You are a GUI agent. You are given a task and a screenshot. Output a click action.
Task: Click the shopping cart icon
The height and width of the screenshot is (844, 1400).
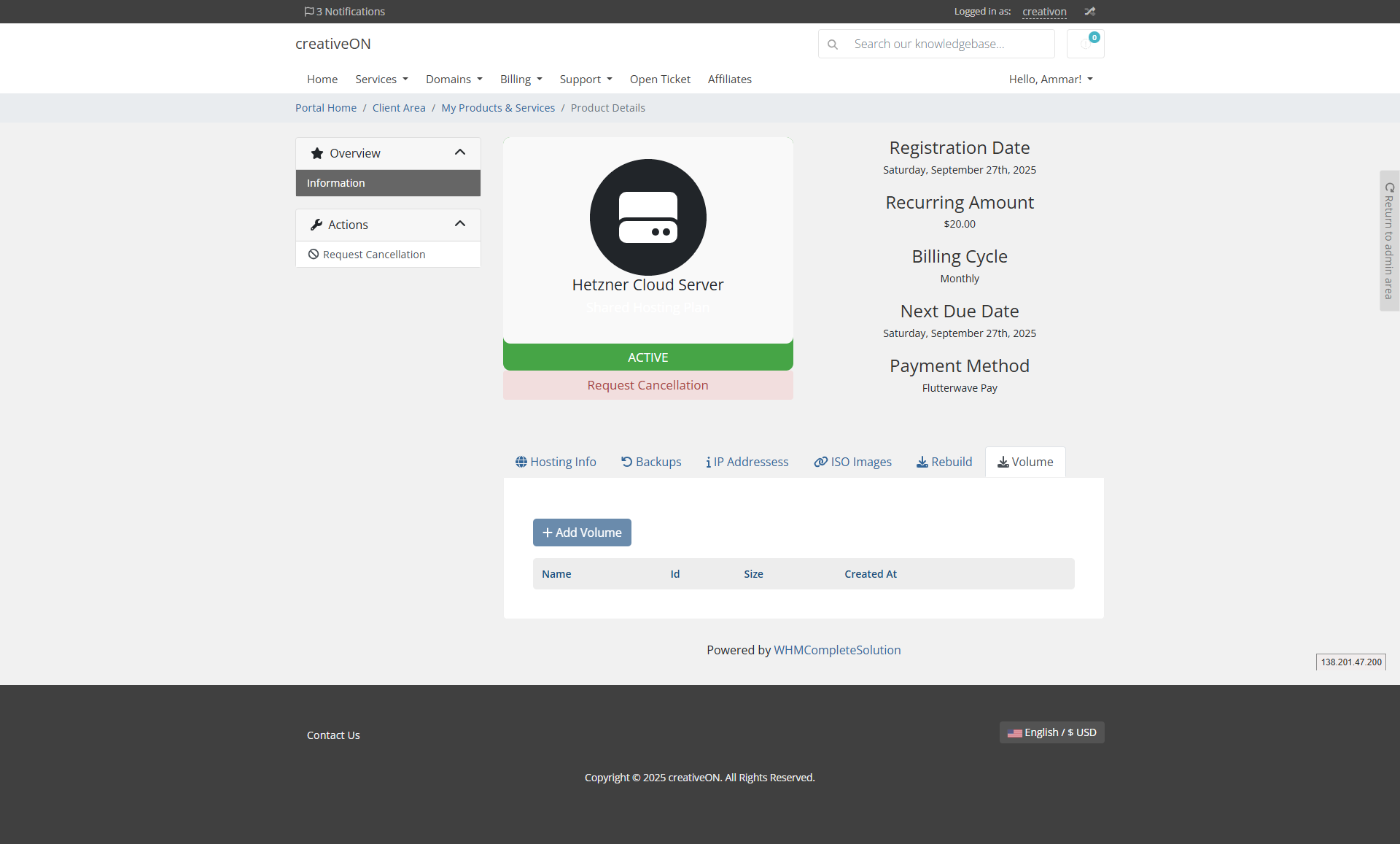[x=1085, y=44]
